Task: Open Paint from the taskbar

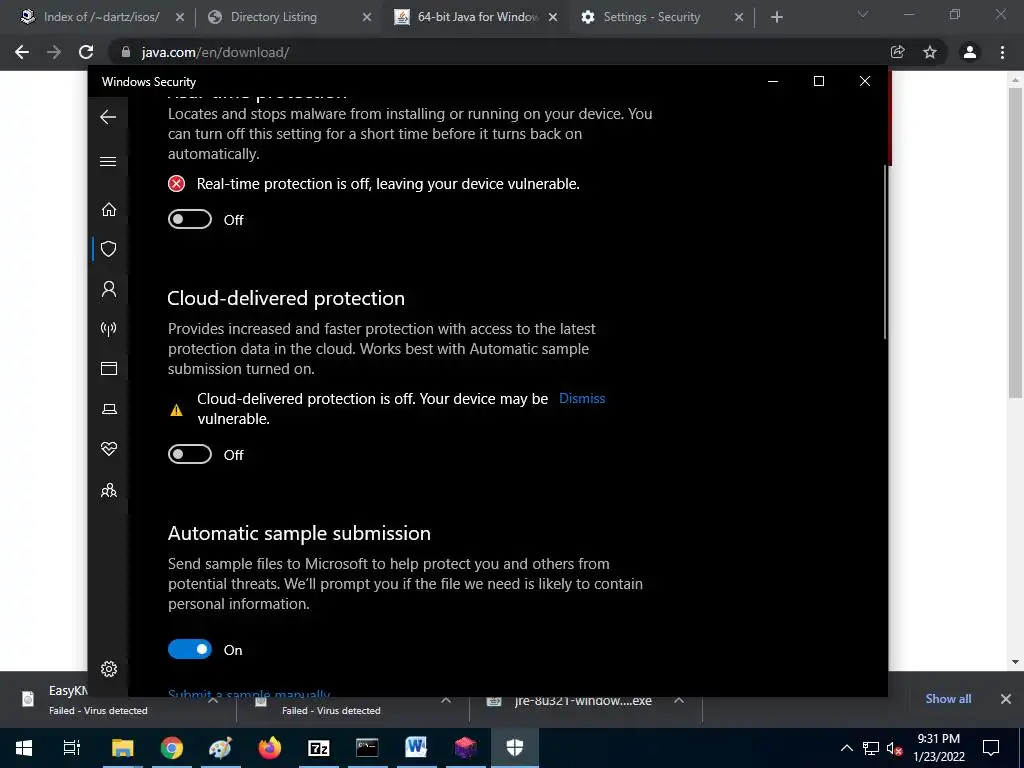Action: tap(220, 748)
